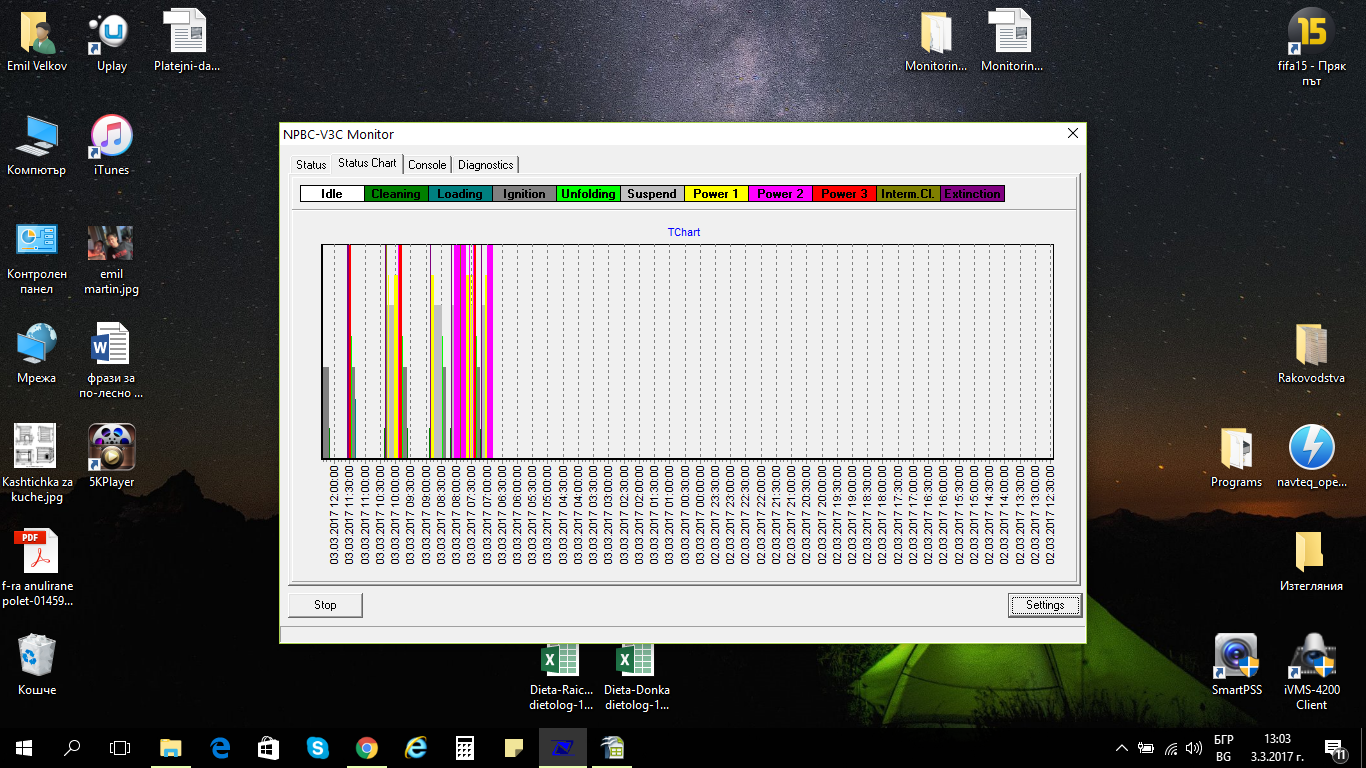Switch to the Console tab
Viewport: 1366px width, 768px height.
(x=427, y=165)
